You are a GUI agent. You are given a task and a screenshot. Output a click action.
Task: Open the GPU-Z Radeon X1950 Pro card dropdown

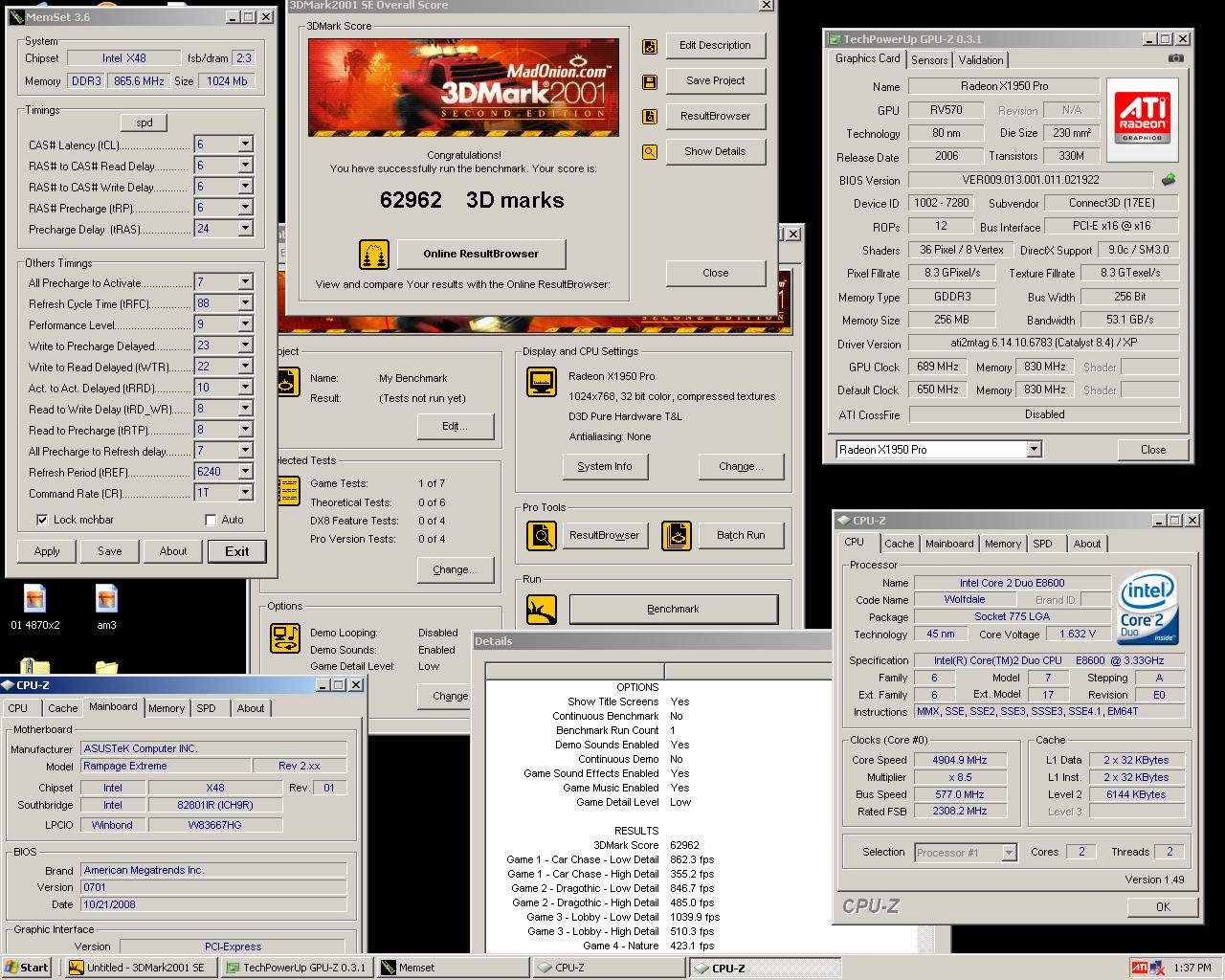1034,449
